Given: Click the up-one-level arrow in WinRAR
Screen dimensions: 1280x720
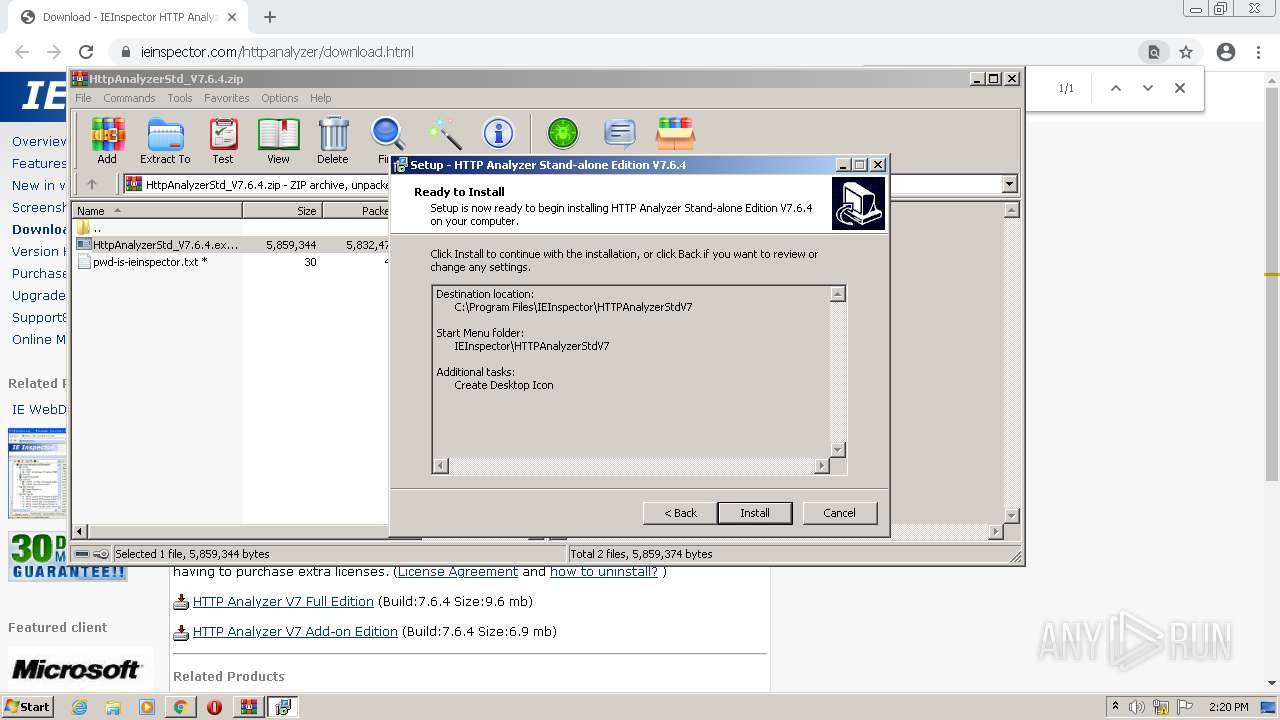Looking at the screenshot, I should pos(92,184).
